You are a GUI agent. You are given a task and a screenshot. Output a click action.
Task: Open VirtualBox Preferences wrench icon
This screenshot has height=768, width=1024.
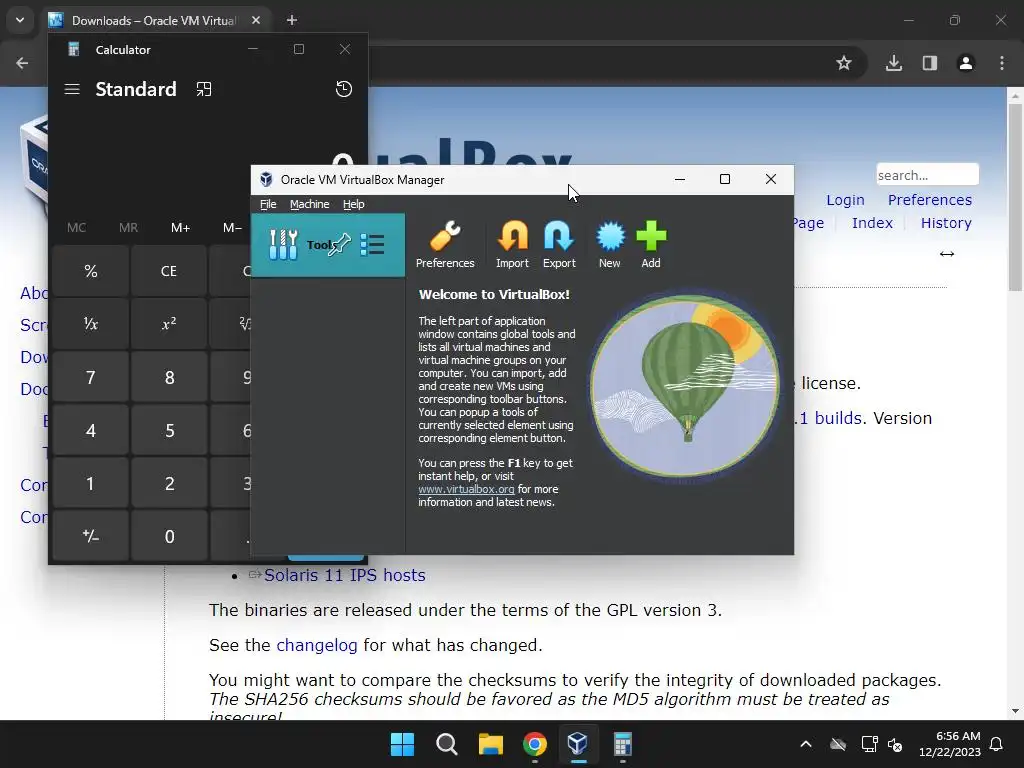[x=445, y=245]
